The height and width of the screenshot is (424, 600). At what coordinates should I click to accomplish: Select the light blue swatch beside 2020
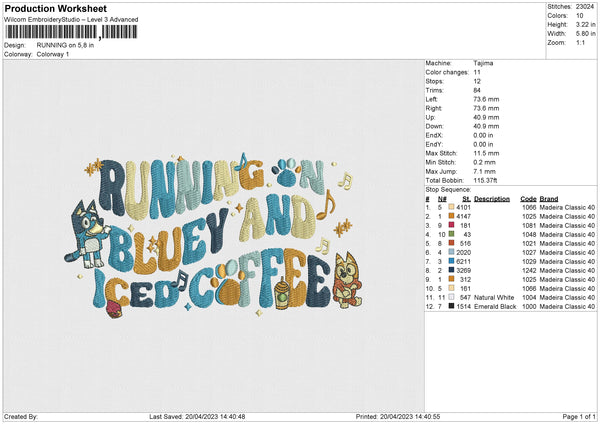[451, 252]
